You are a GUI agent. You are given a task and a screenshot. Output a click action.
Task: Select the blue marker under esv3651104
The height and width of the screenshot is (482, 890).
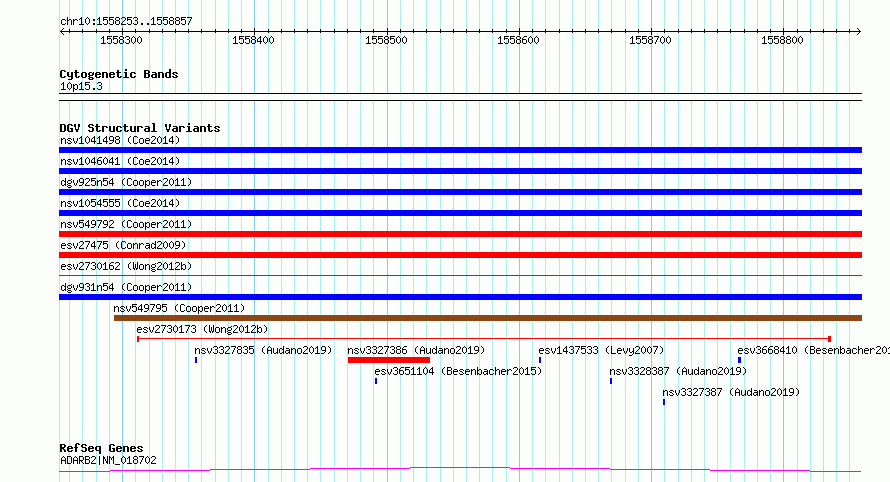click(x=376, y=381)
